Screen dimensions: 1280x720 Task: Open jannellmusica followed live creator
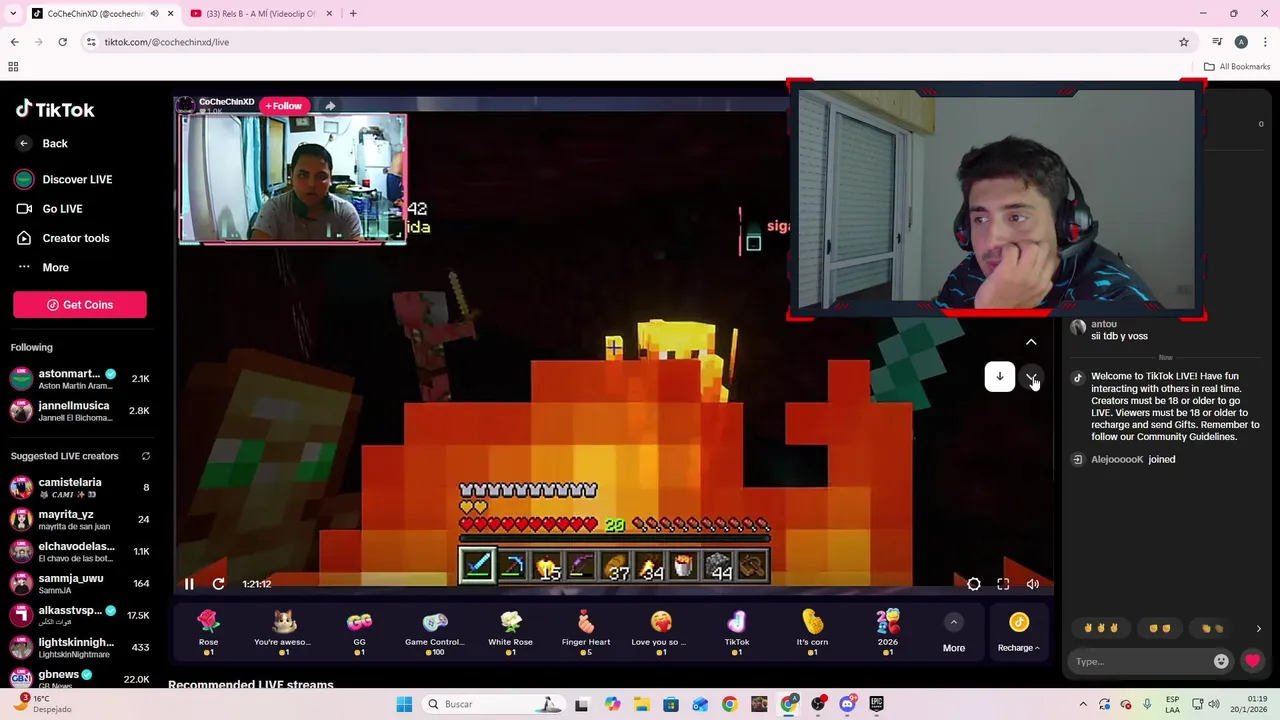(x=80, y=411)
